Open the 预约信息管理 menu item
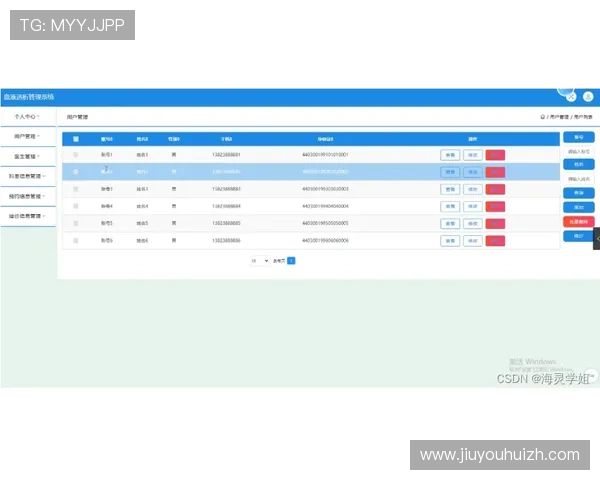This screenshot has width=600, height=480. point(27,196)
